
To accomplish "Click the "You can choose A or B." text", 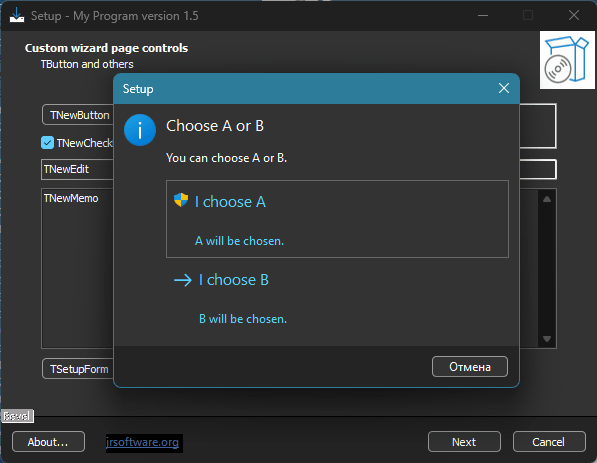I will 227,158.
